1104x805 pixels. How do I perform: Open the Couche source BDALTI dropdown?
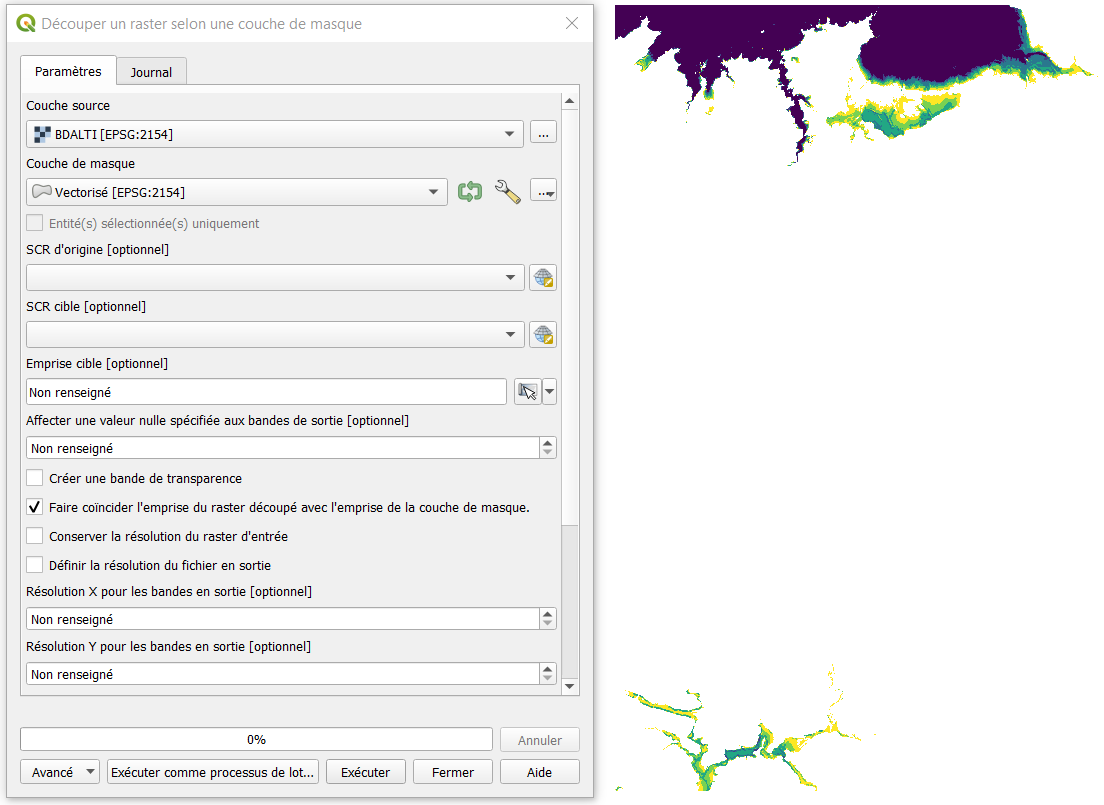[275, 133]
